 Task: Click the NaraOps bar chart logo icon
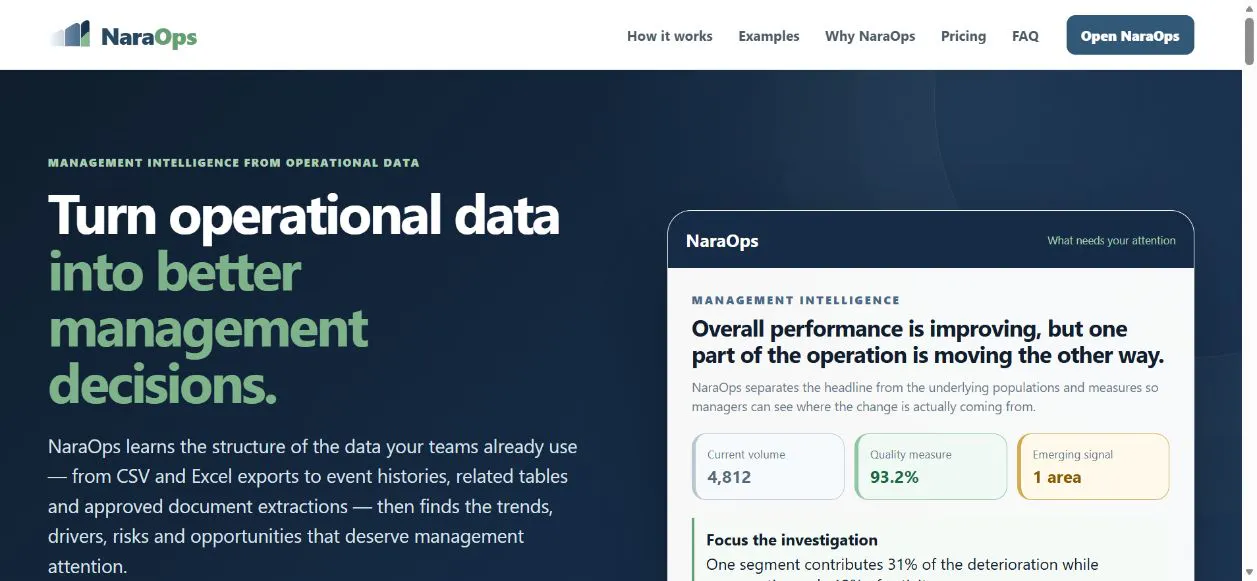(x=71, y=35)
